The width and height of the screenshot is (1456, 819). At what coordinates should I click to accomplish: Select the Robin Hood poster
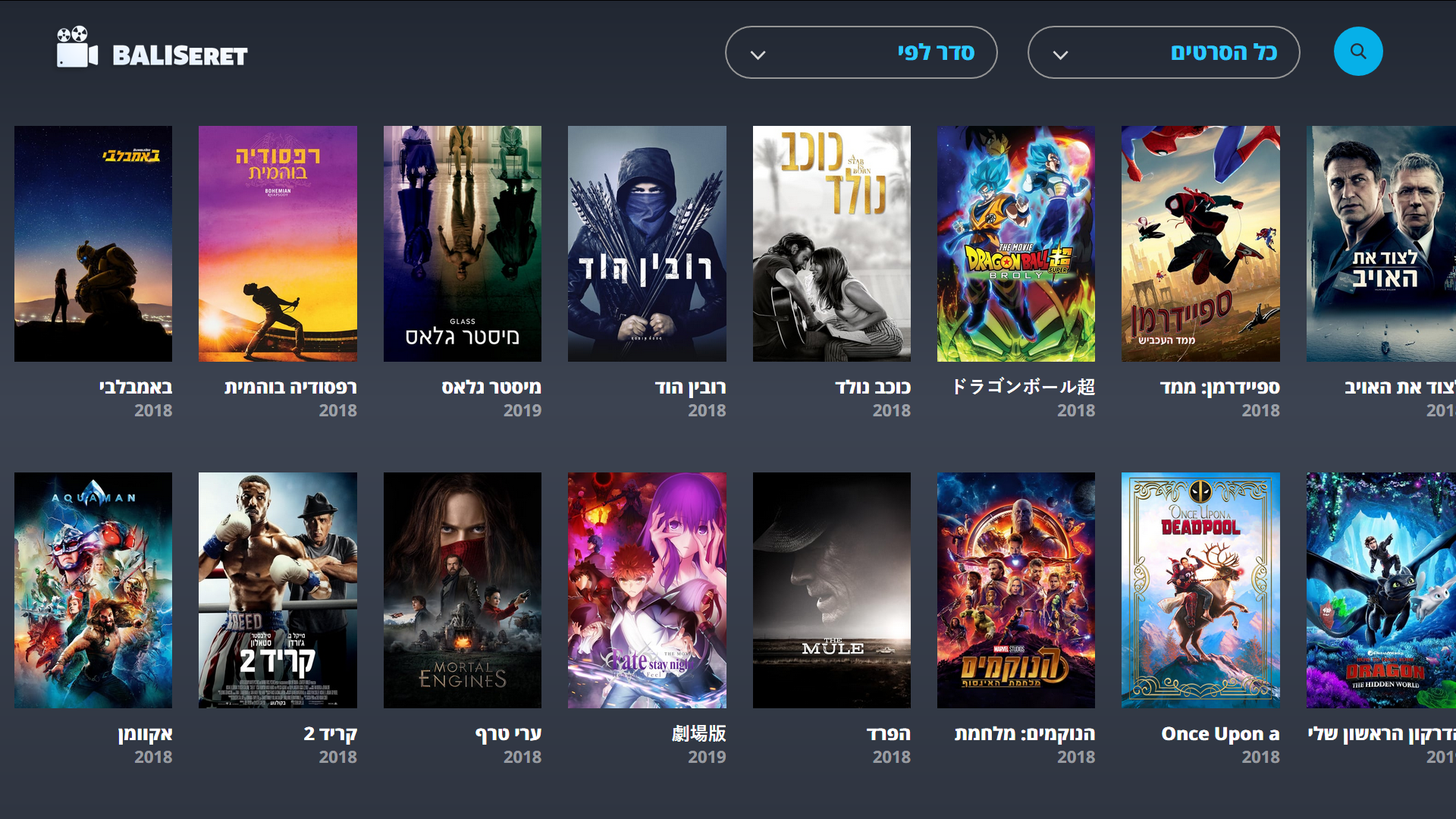647,243
